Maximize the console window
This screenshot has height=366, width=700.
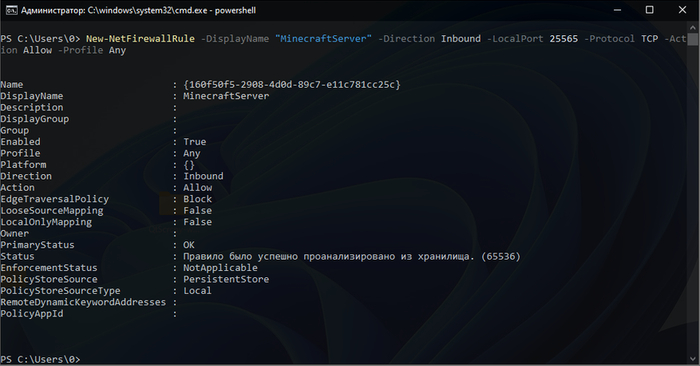tap(650, 10)
